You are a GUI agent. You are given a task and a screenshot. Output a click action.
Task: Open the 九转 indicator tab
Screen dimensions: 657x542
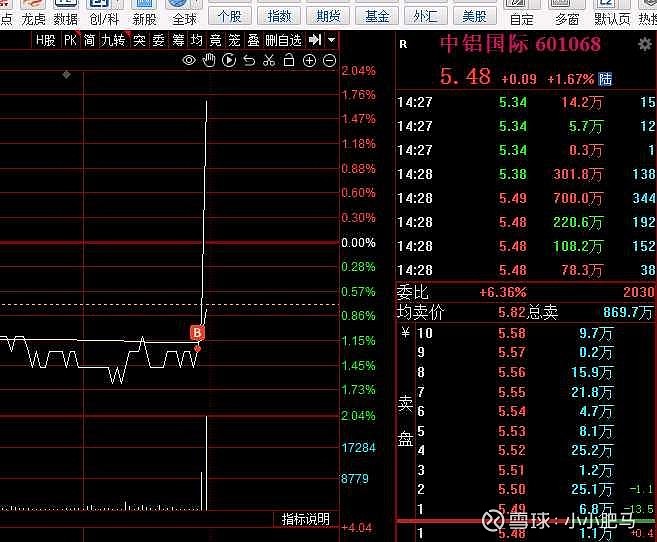[x=113, y=41]
